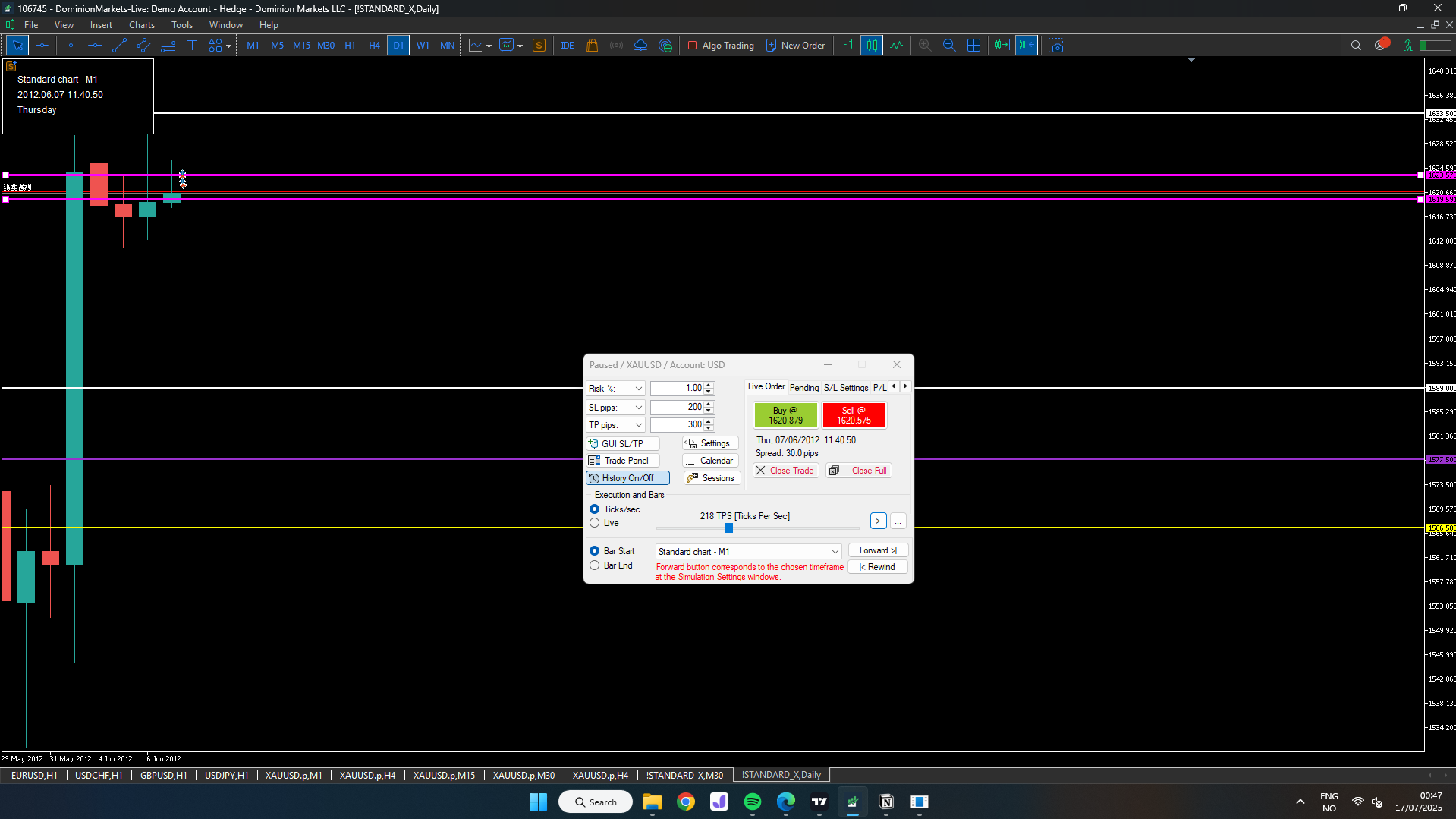Toggle chart auto-scroll to the end
The image size is (1456, 819).
pos(1002,46)
